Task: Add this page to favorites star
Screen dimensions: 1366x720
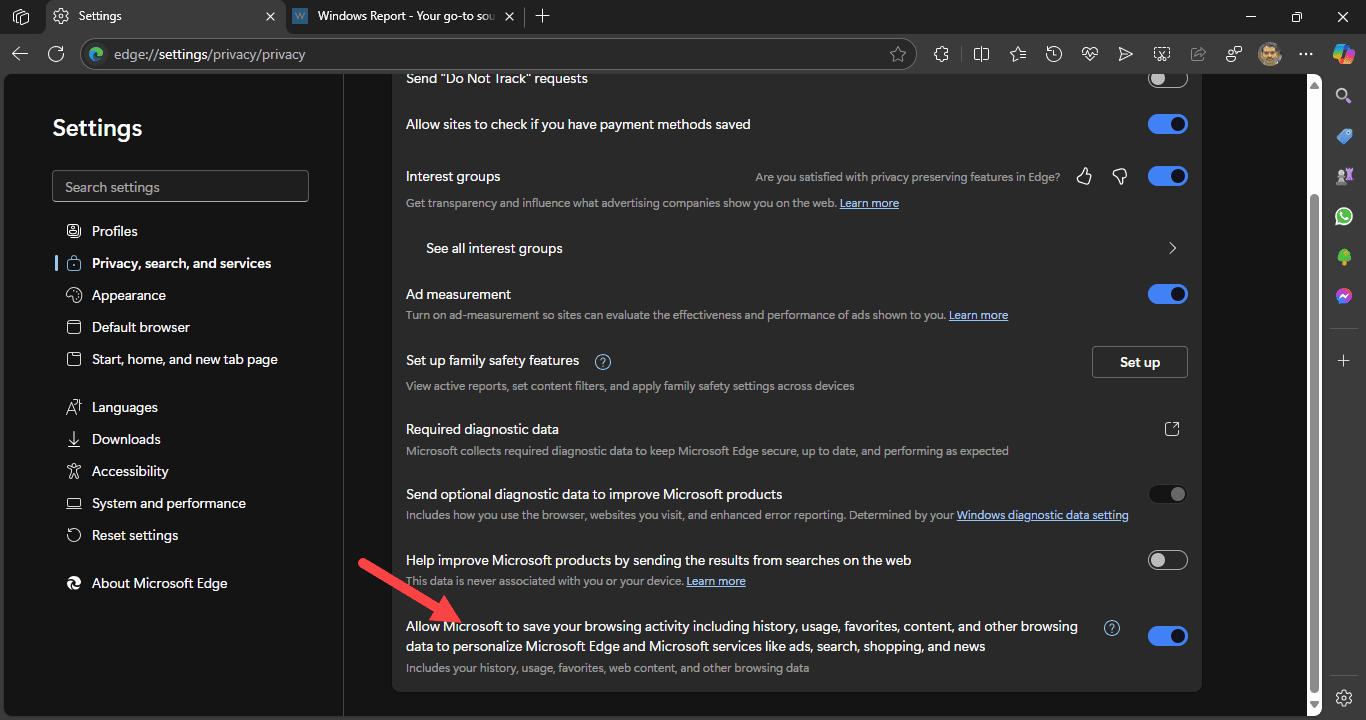Action: click(897, 54)
